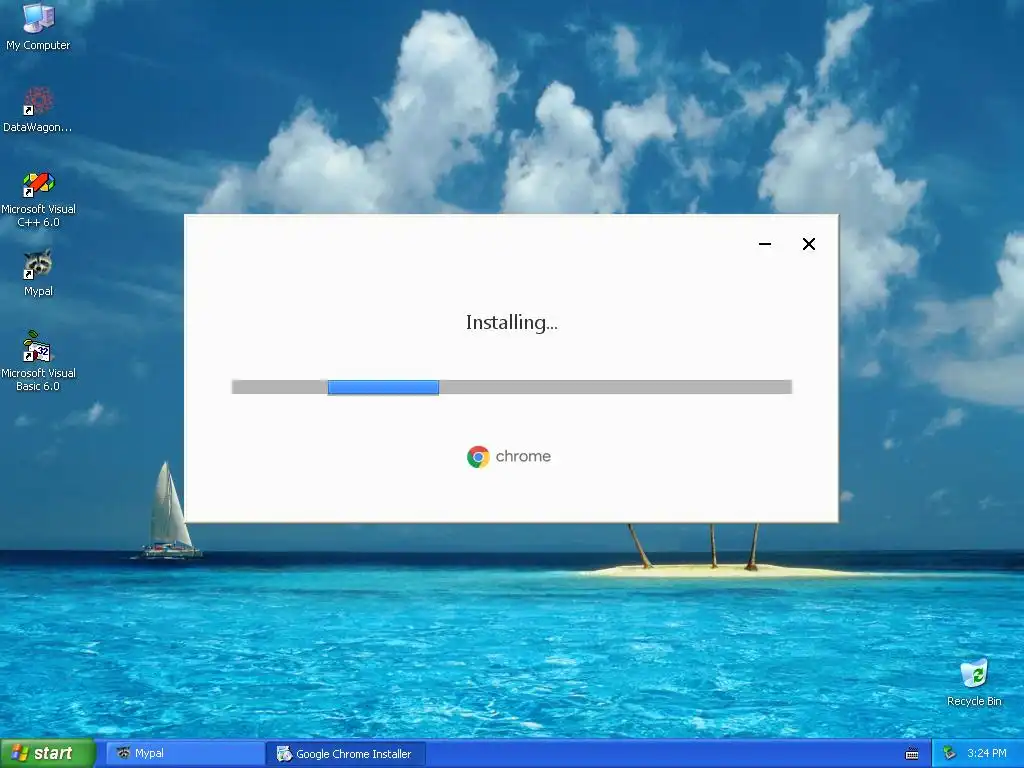Click the 3:24 PM taskbar clock

coord(987,753)
